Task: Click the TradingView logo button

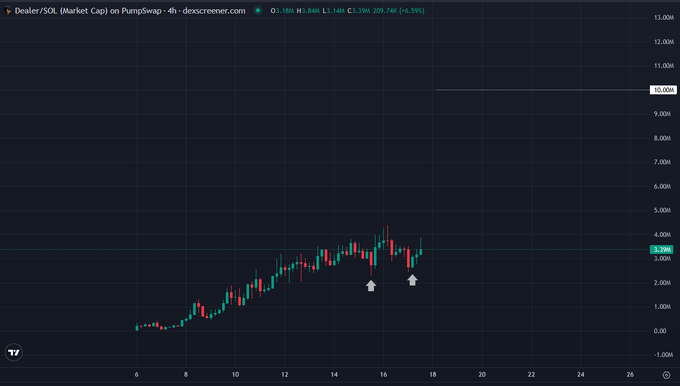Action: (14, 353)
